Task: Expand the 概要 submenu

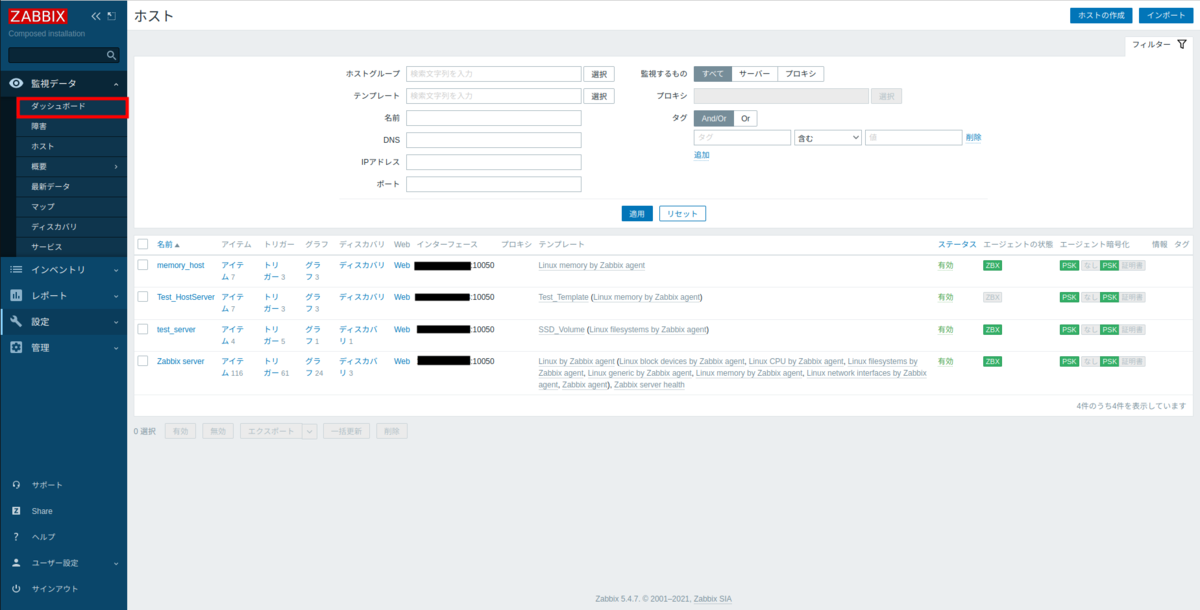Action: 116,166
